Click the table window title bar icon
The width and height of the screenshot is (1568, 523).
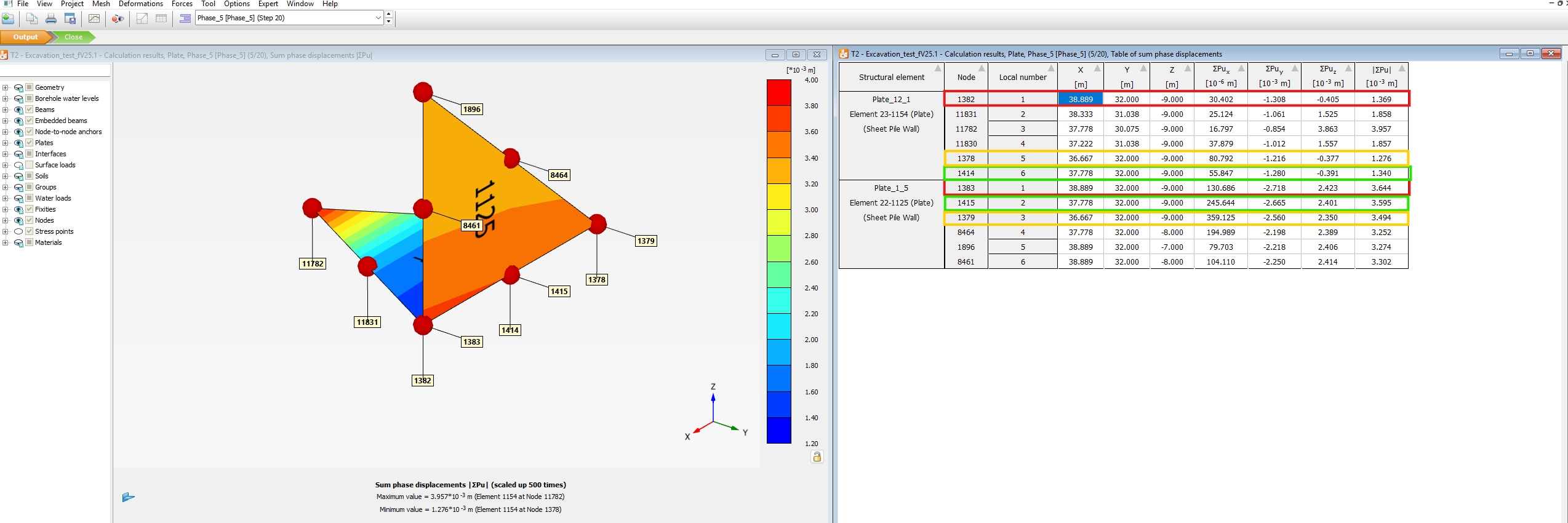[x=844, y=54]
